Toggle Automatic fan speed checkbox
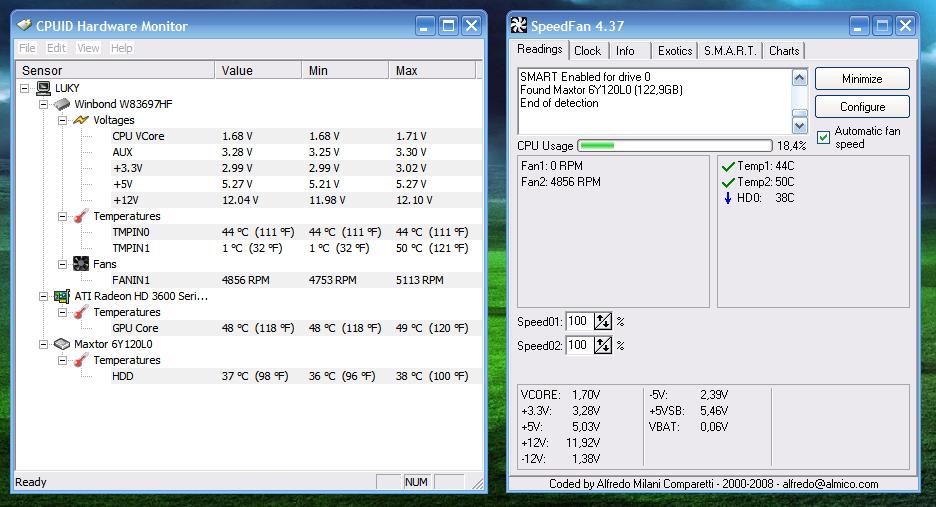This screenshot has width=936, height=507. 823,137
